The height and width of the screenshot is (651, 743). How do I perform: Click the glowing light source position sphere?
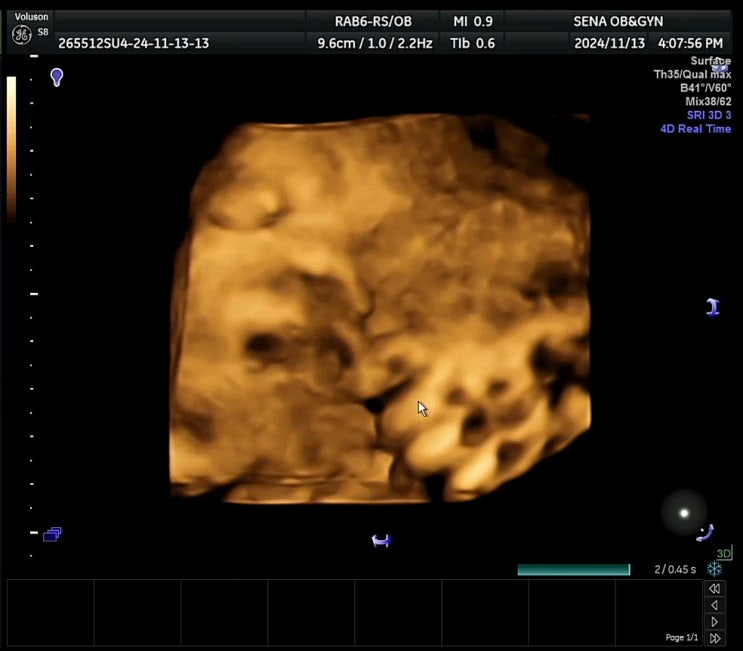684,513
